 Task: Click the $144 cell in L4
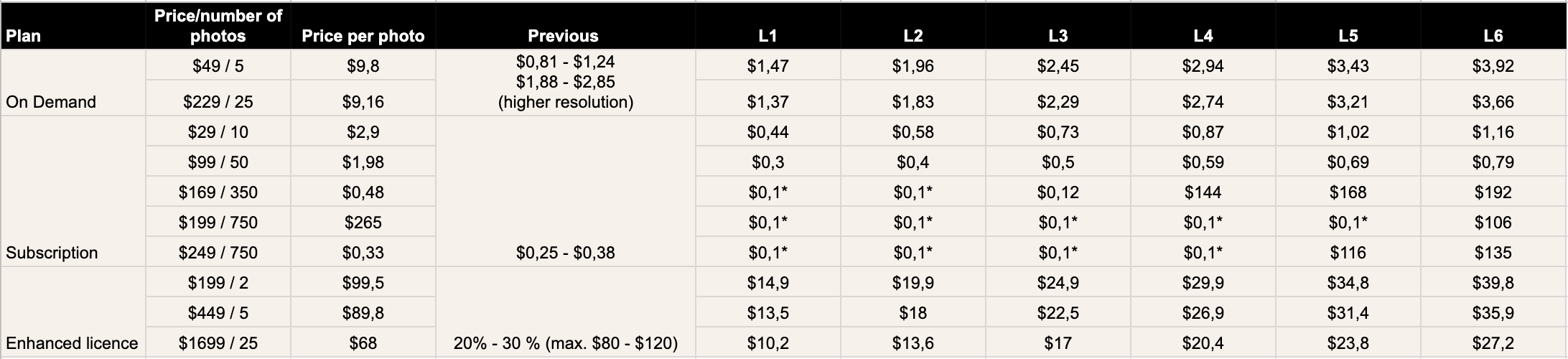1203,192
